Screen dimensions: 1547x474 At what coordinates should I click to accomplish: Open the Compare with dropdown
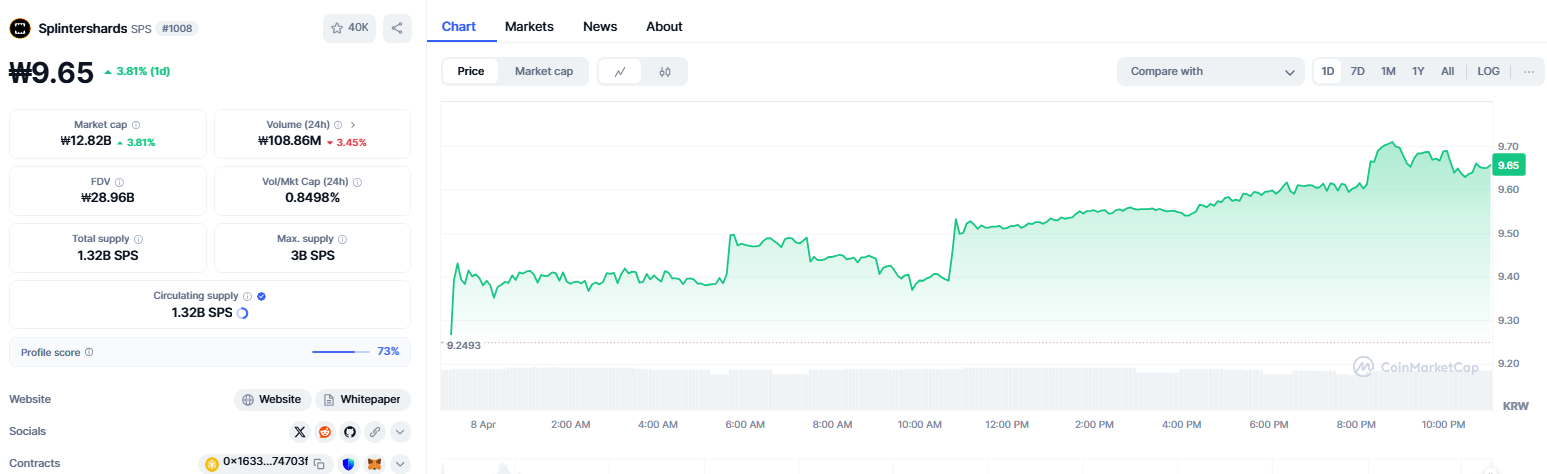pyautogui.click(x=1211, y=72)
